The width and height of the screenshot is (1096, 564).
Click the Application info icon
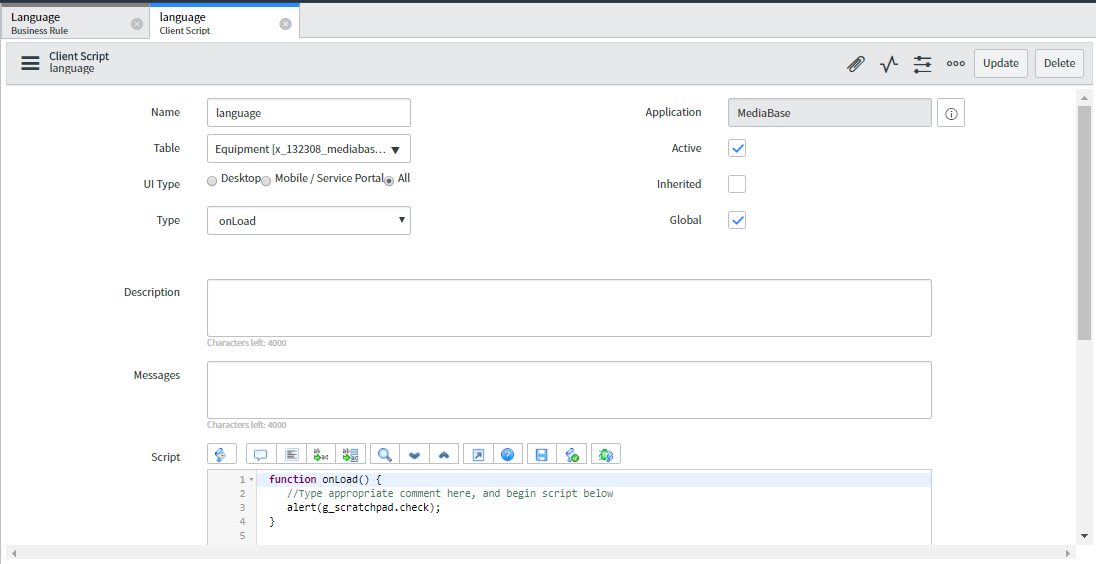[951, 113]
